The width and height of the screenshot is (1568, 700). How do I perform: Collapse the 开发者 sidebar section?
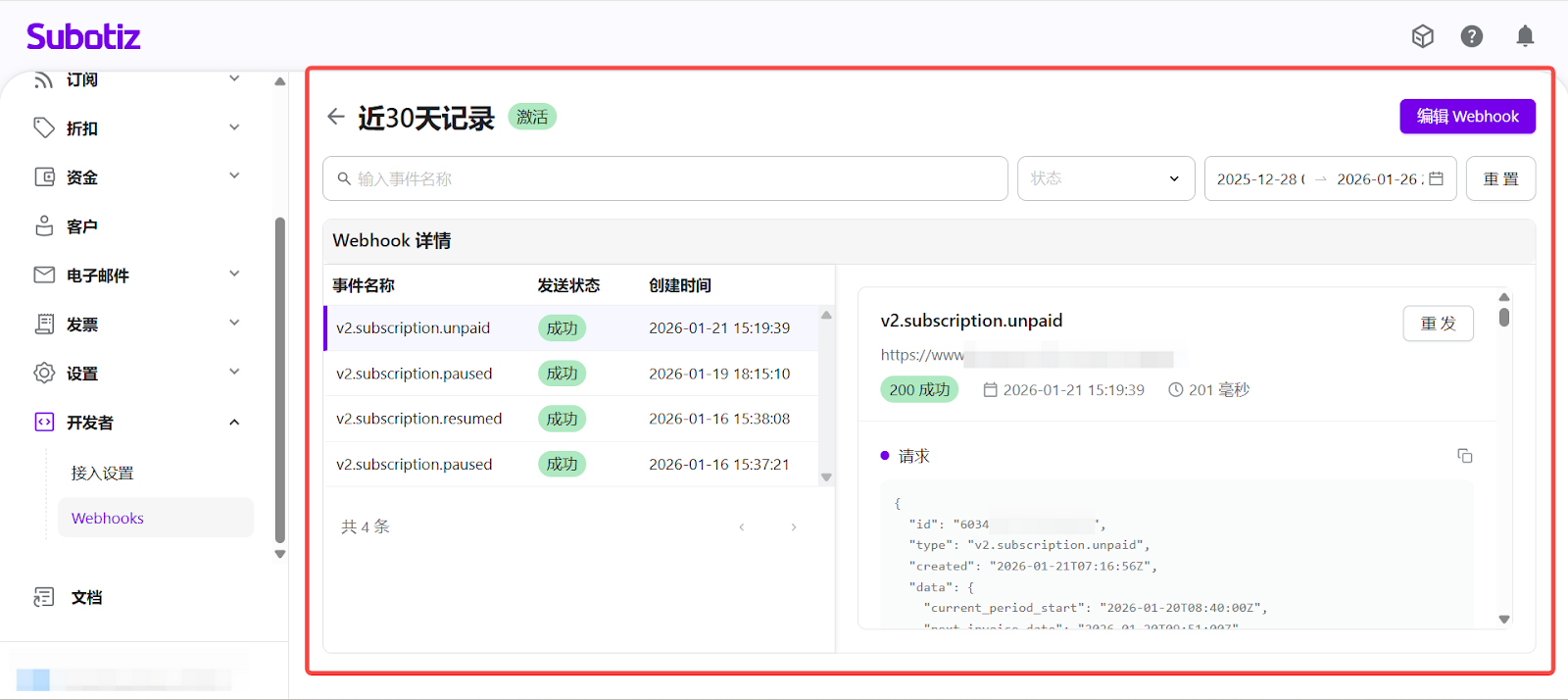[x=234, y=423]
